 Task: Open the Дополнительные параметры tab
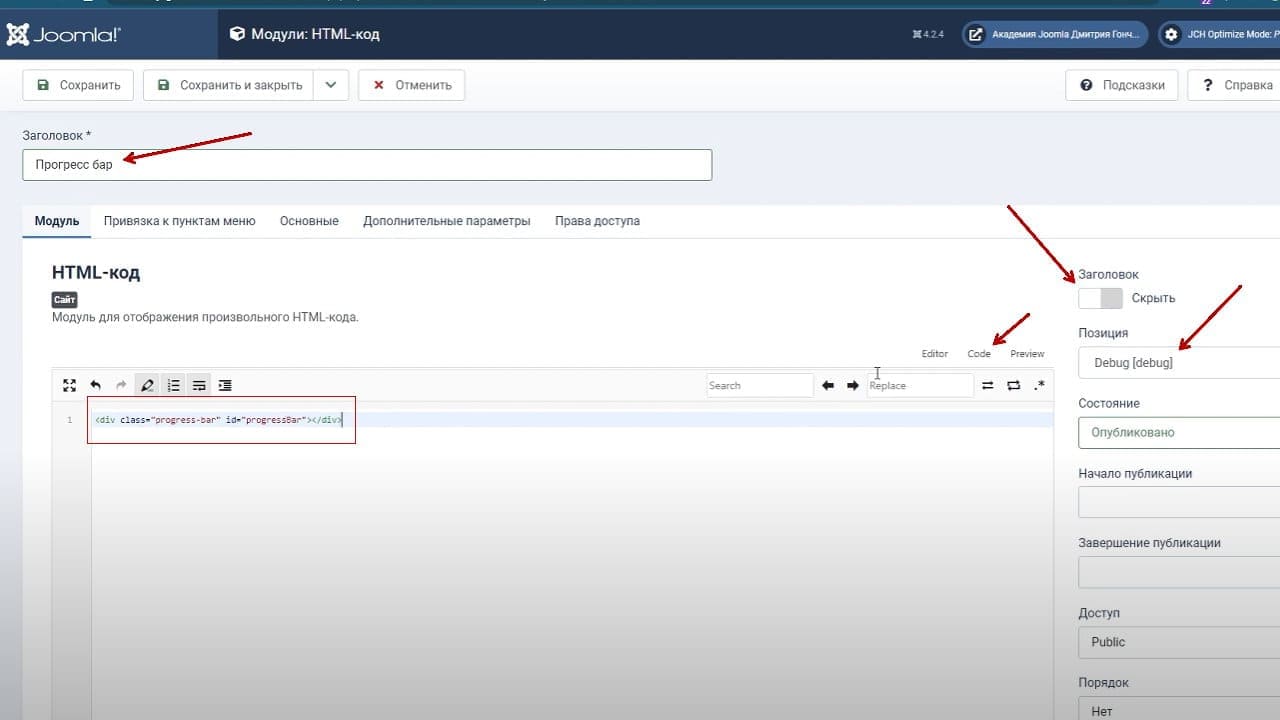click(x=447, y=221)
